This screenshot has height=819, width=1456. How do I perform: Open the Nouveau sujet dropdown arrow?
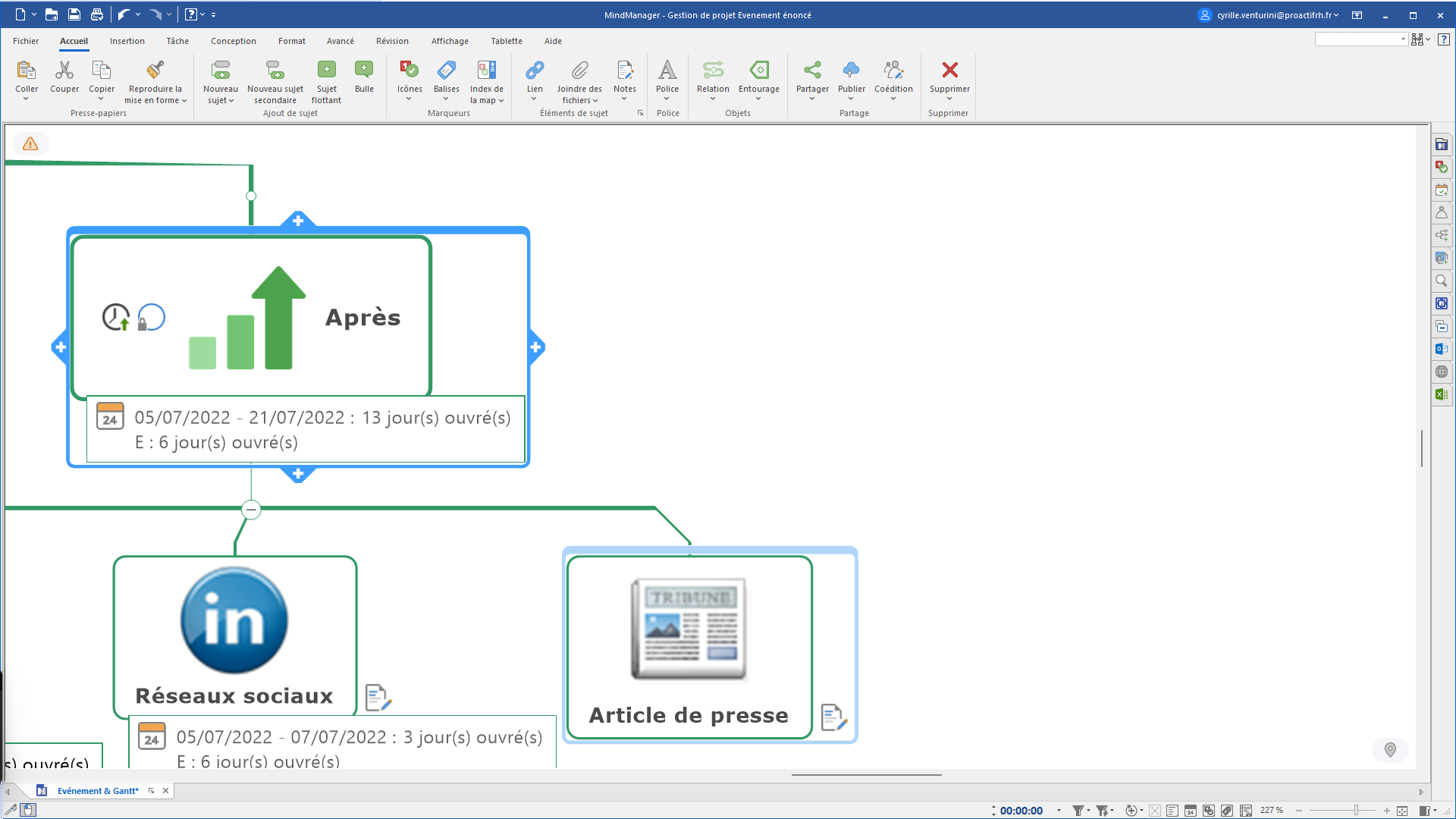231,101
